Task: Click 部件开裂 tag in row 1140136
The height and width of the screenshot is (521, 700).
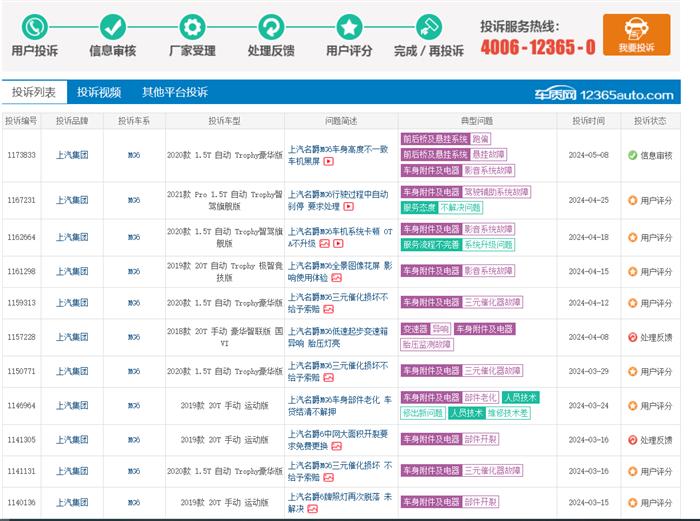Action: point(480,502)
